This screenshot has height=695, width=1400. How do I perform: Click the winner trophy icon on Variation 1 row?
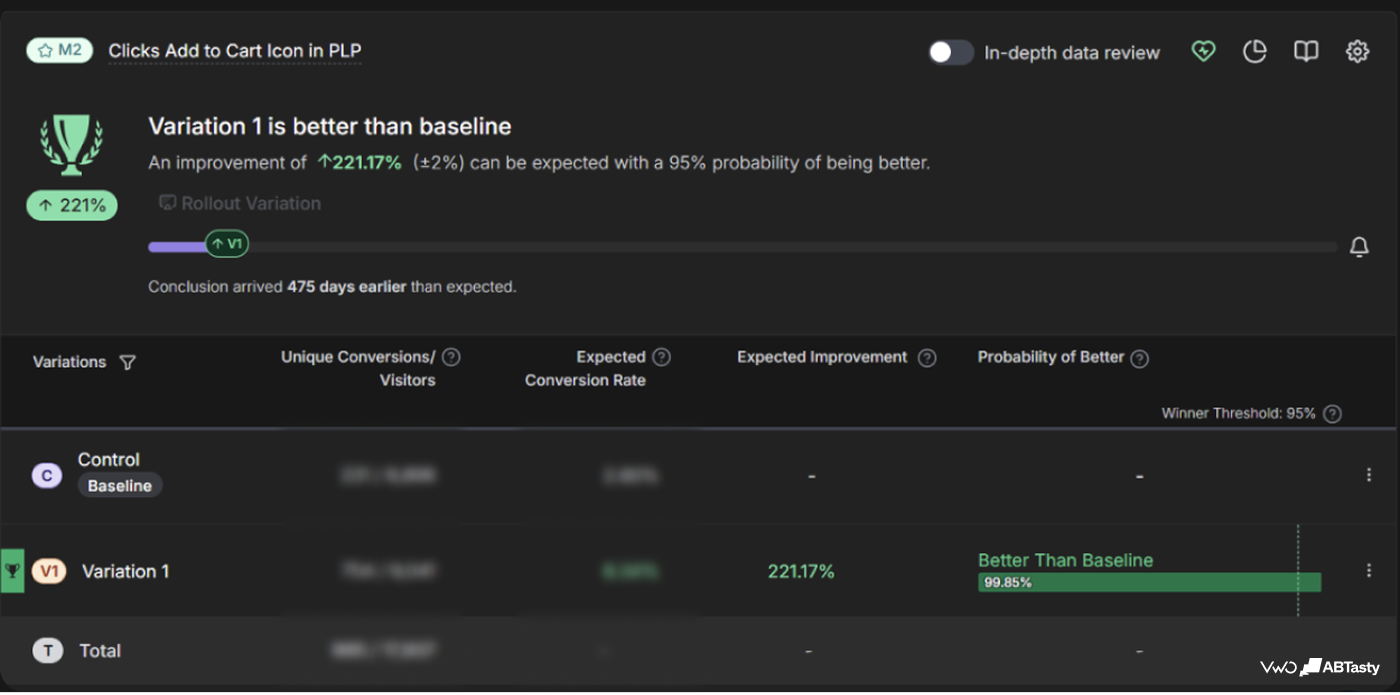(x=12, y=571)
